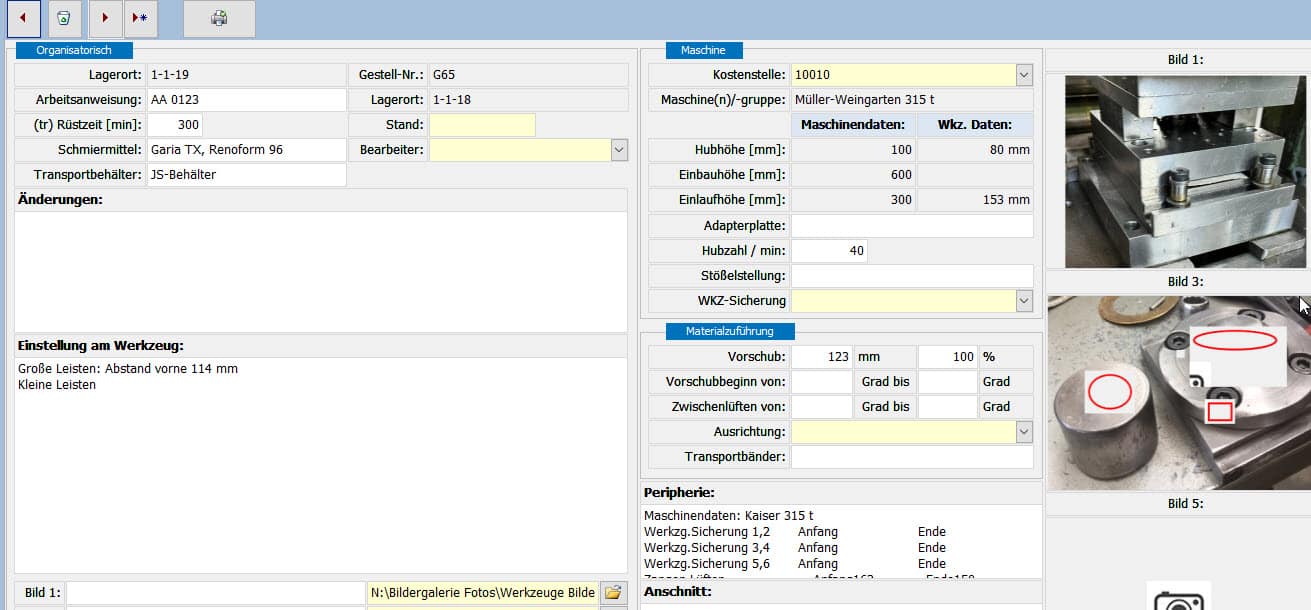
Task: Open the Bearbeiter dropdown list
Action: [x=618, y=150]
